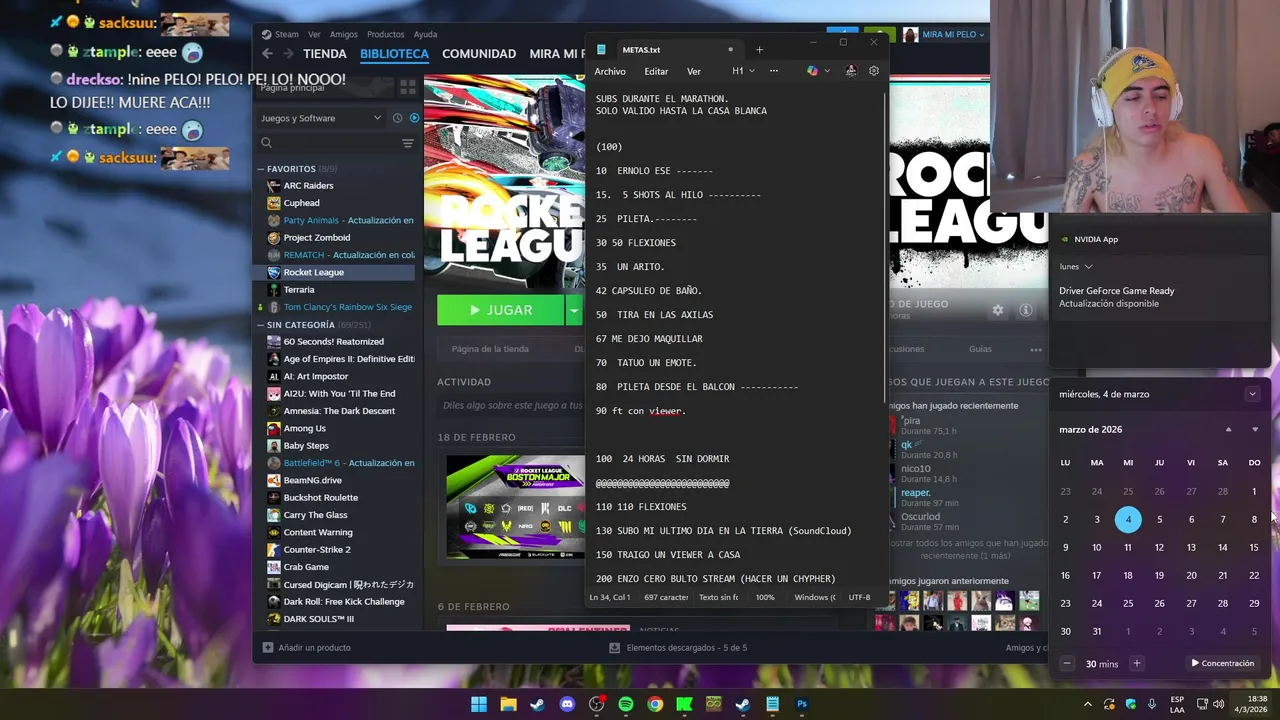Increase focus time with plus button
Image resolution: width=1280 pixels, height=720 pixels.
[1136, 663]
